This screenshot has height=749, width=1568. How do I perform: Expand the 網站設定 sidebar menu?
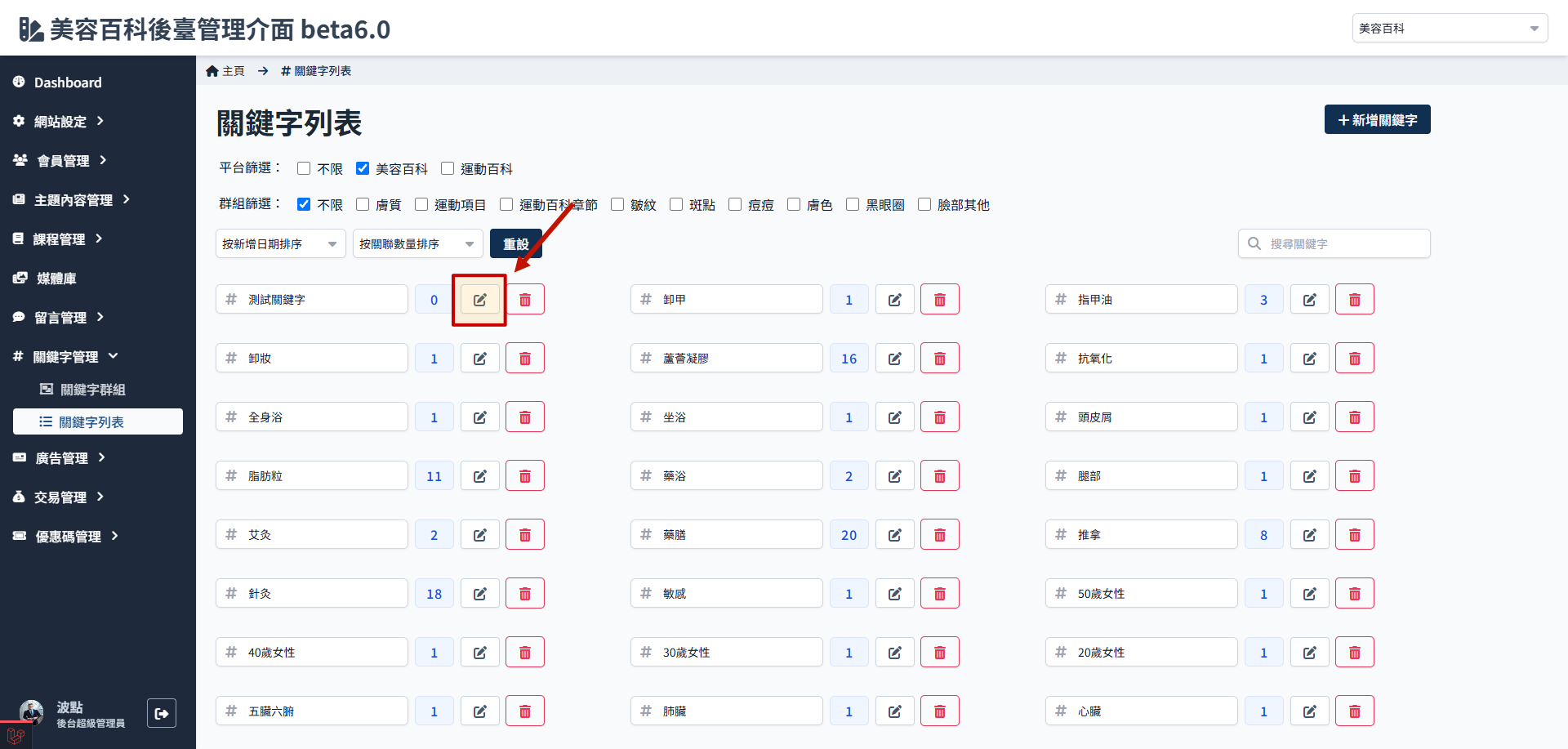pos(59,121)
